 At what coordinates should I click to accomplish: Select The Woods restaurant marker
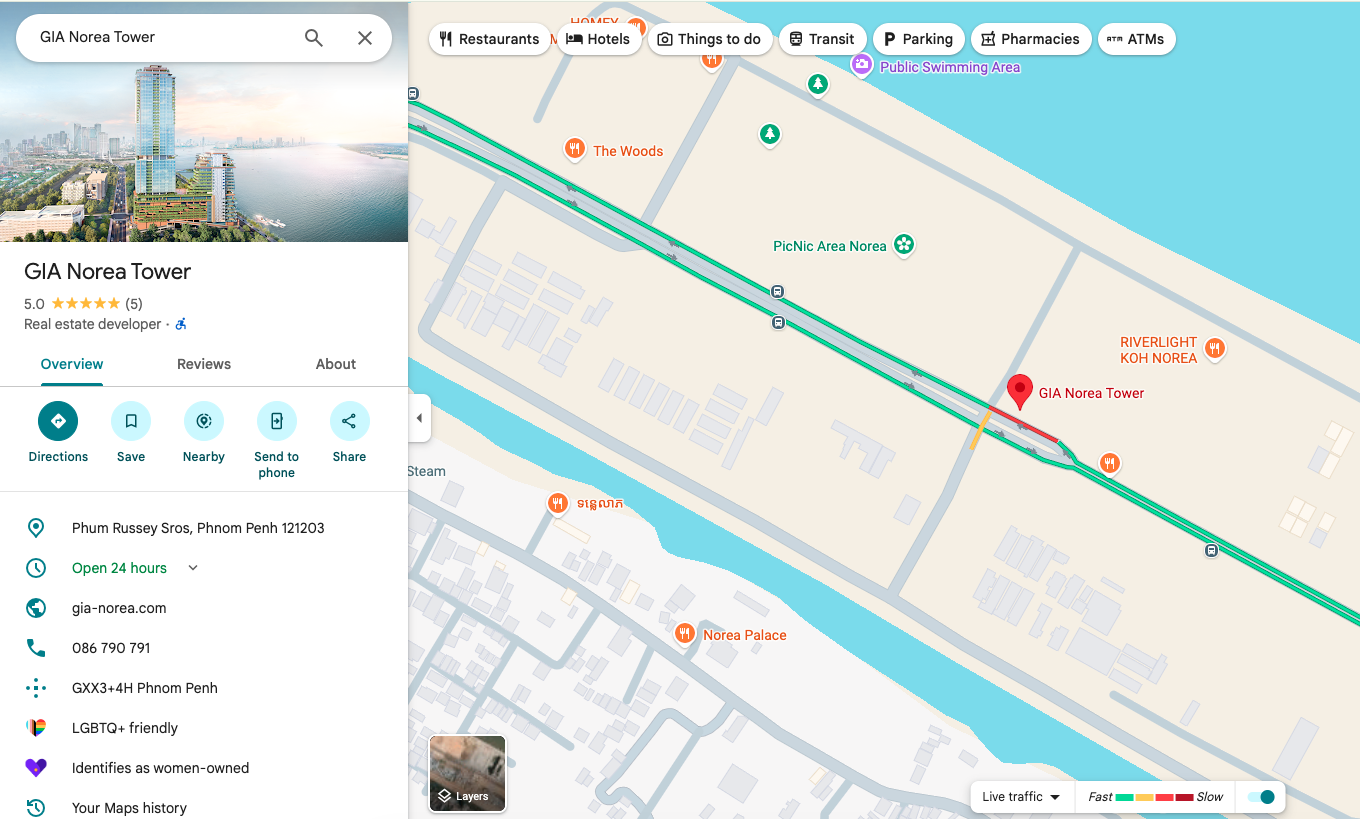[x=574, y=150]
